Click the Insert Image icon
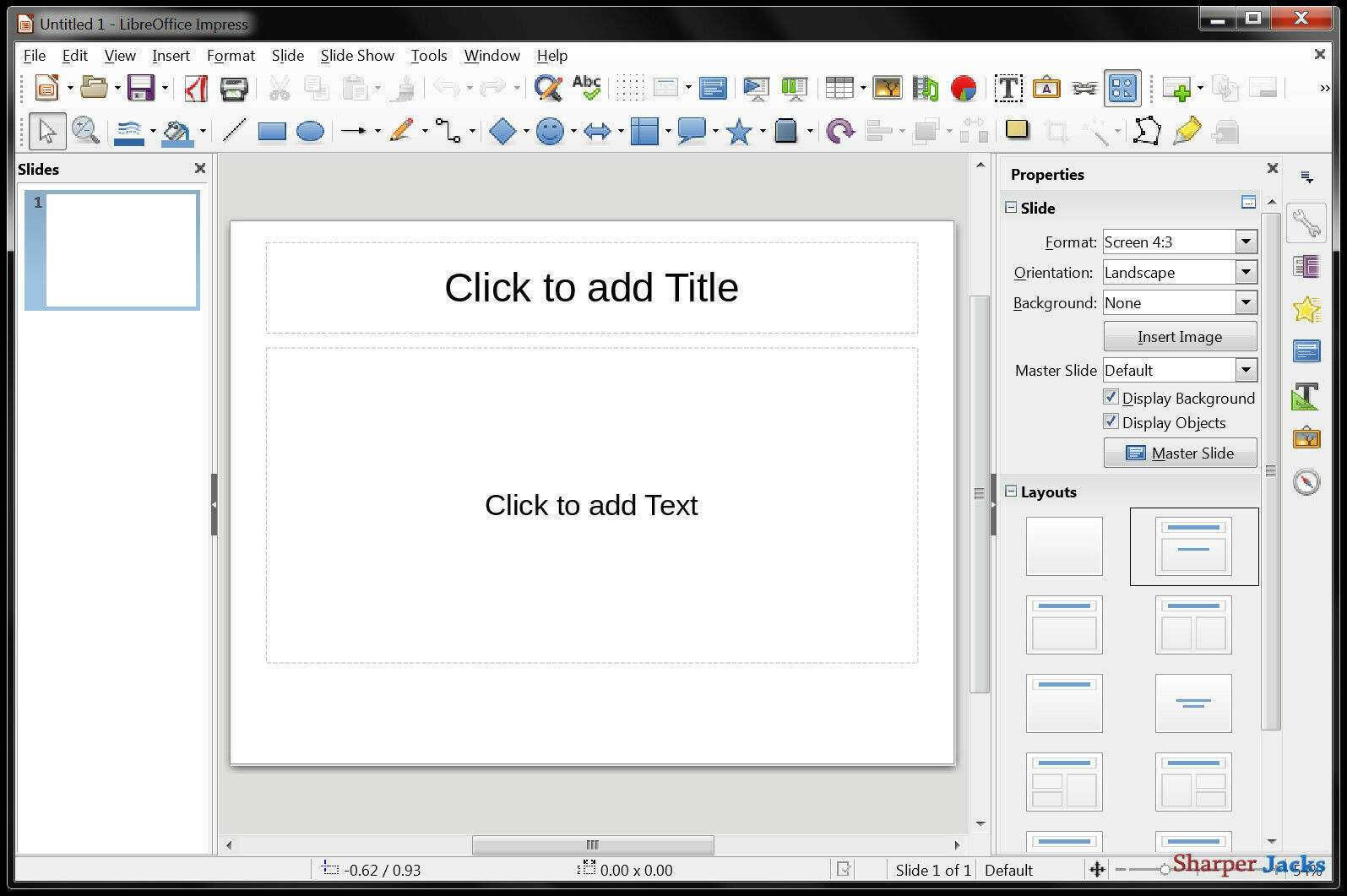The height and width of the screenshot is (896, 1347). pos(888,88)
